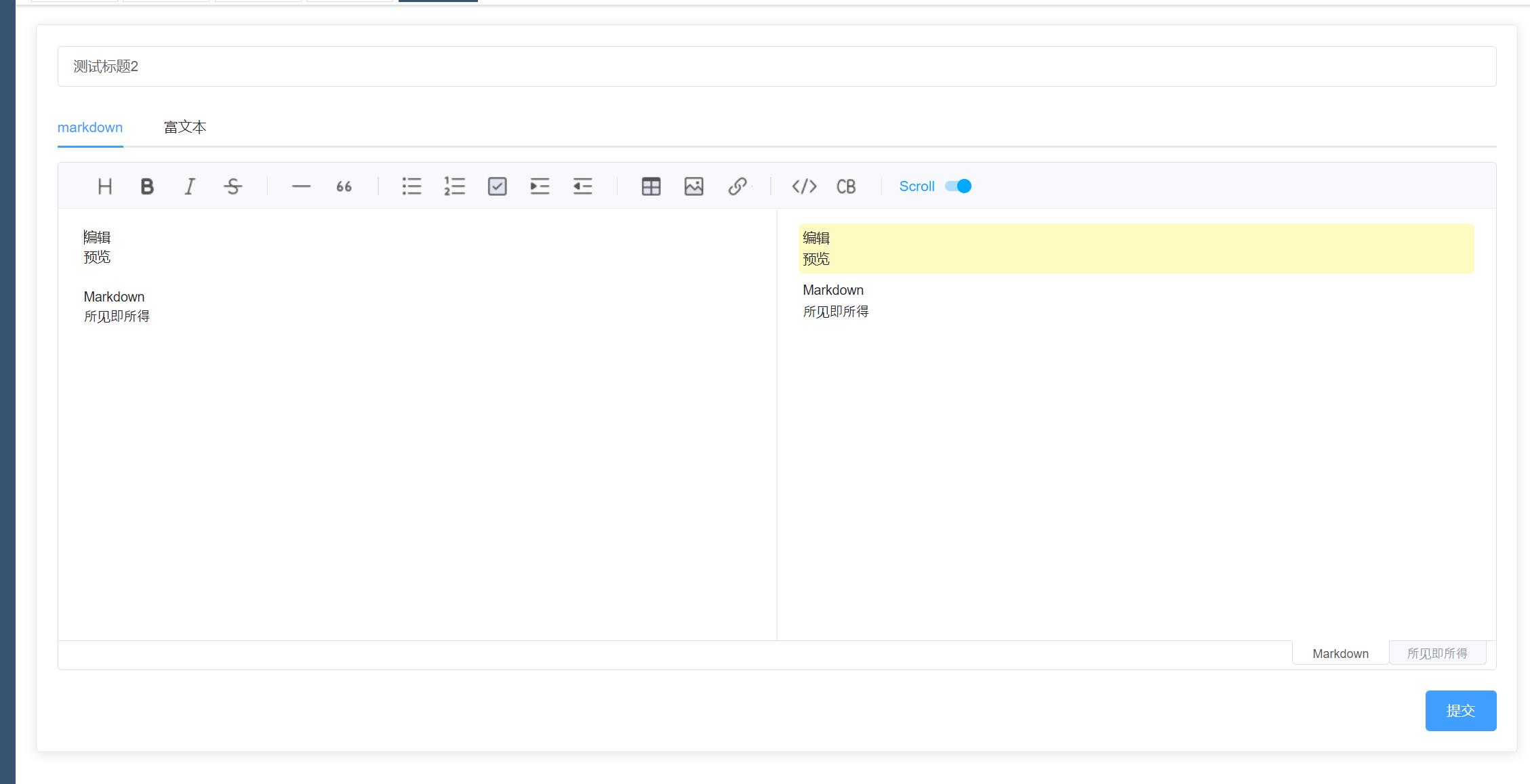Image resolution: width=1530 pixels, height=784 pixels.
Task: Insert a task checkbox list
Action: [x=497, y=186]
